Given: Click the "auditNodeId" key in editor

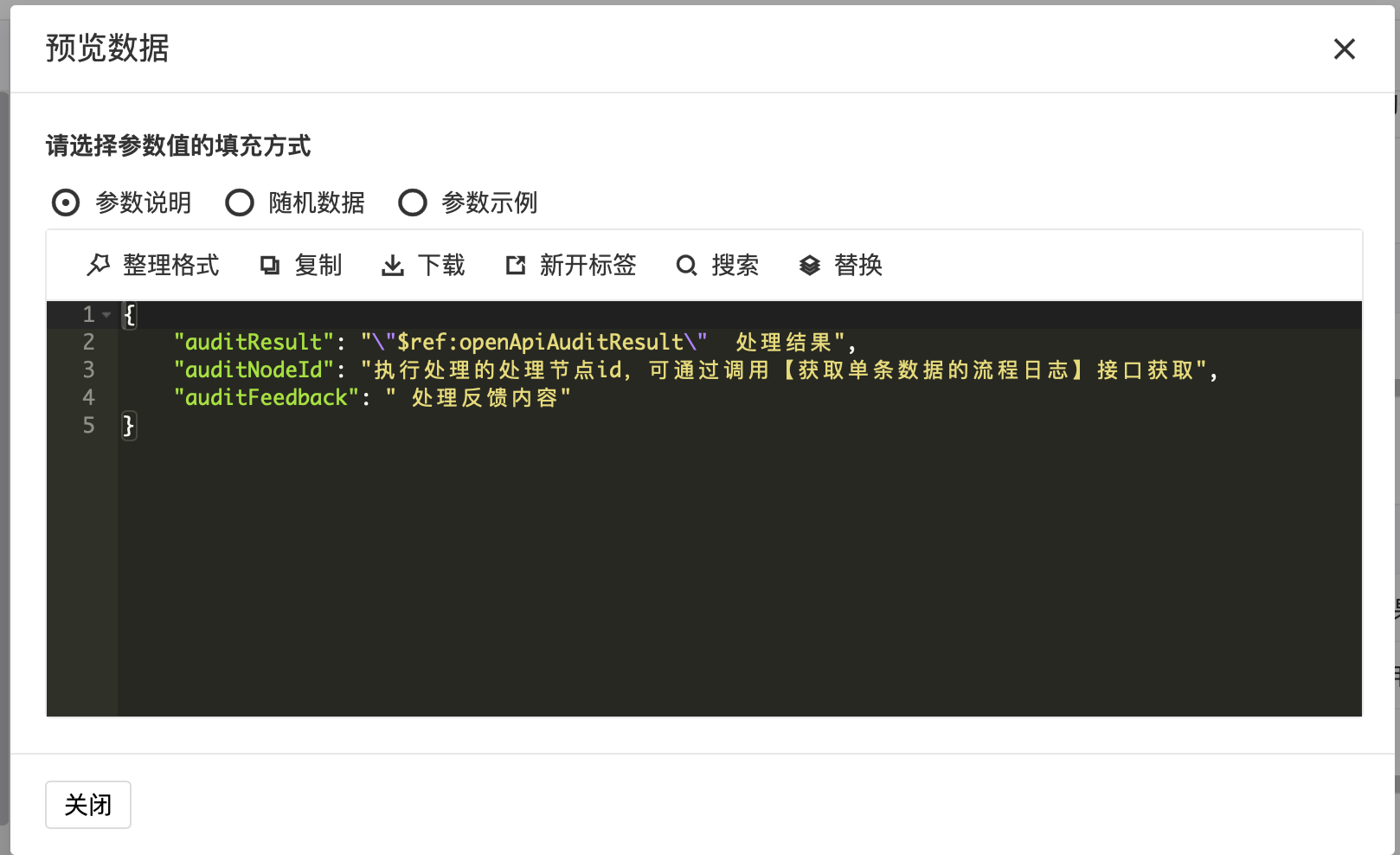Looking at the screenshot, I should point(254,370).
